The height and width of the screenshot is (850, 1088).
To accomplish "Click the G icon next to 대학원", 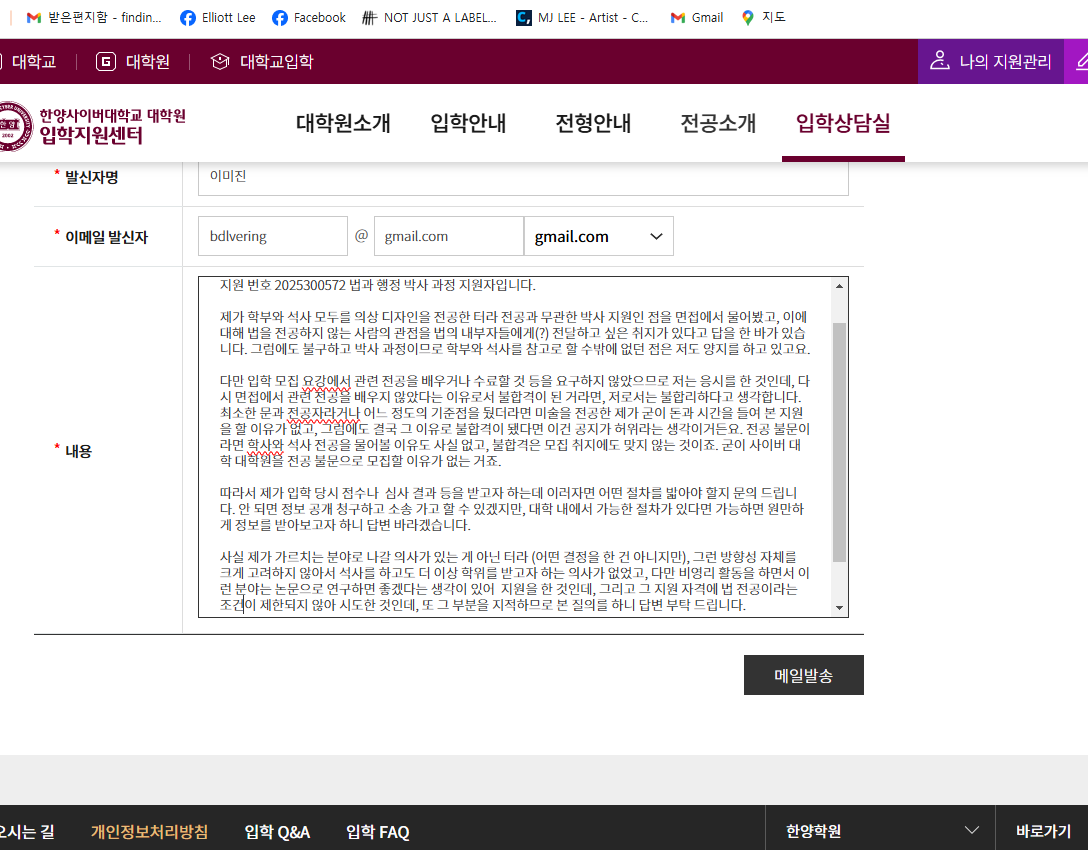I will coord(104,60).
